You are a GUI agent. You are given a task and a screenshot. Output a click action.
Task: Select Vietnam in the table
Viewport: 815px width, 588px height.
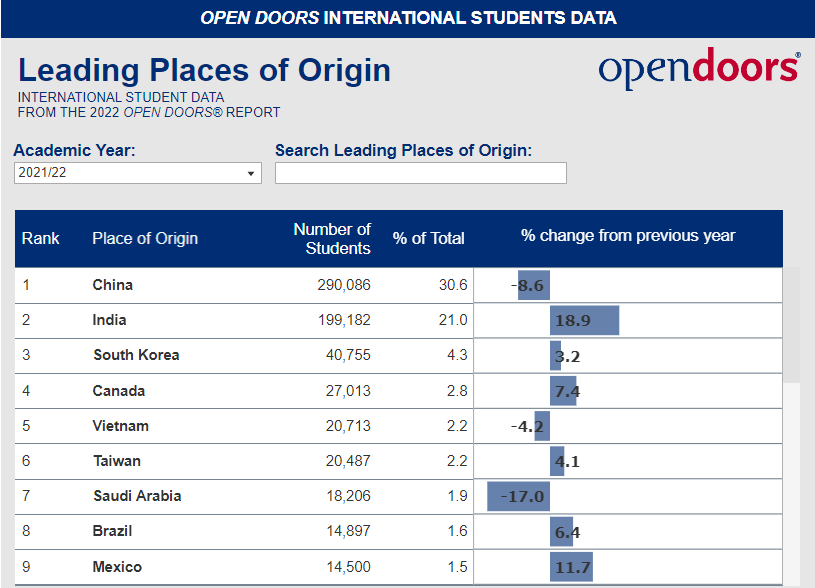tap(121, 426)
